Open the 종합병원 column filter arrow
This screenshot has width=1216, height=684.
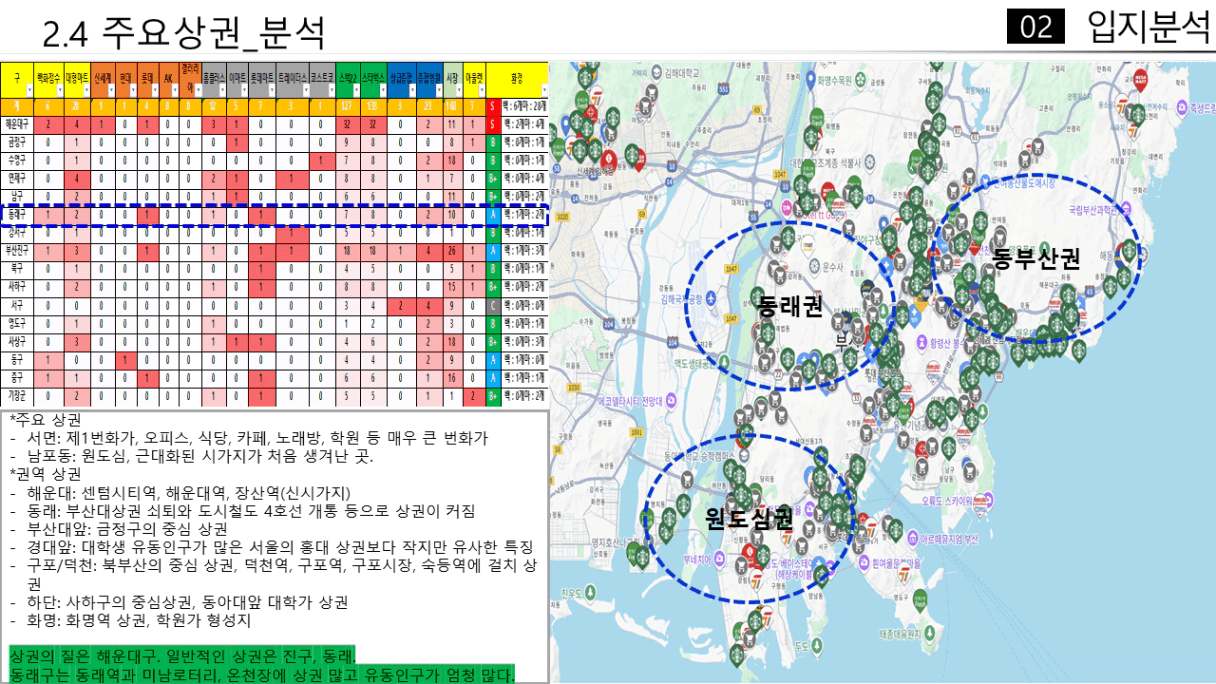click(439, 91)
